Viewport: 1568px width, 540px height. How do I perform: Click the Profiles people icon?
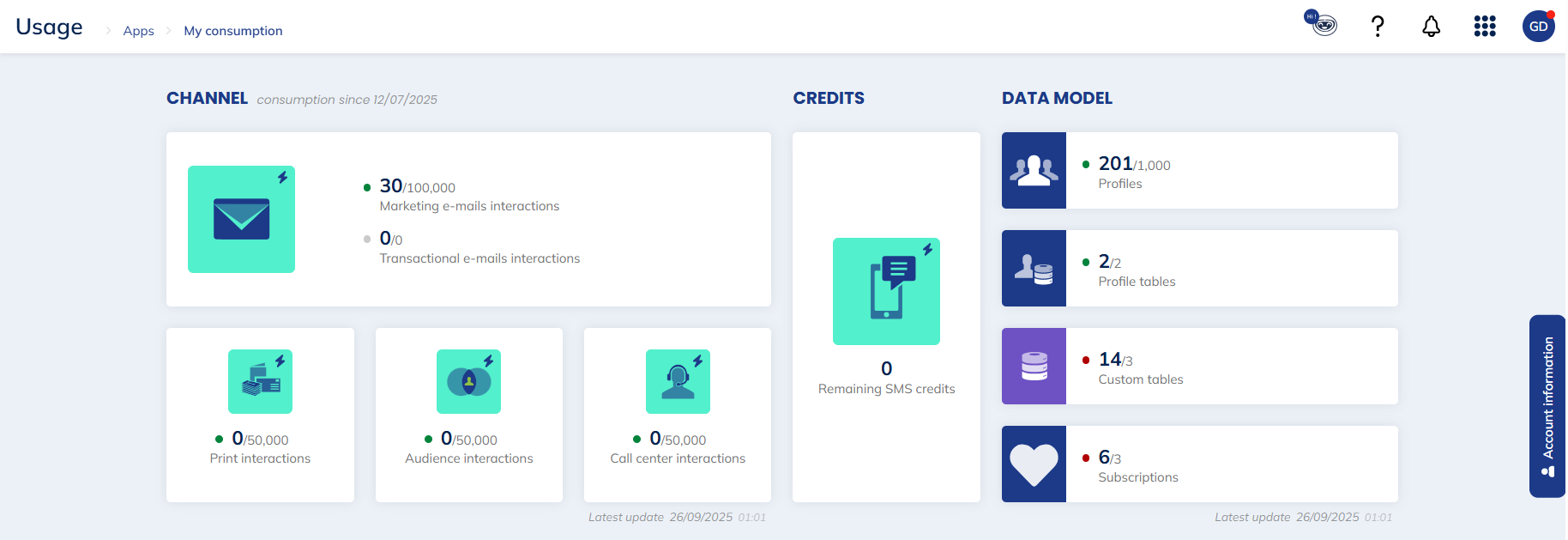(1034, 170)
